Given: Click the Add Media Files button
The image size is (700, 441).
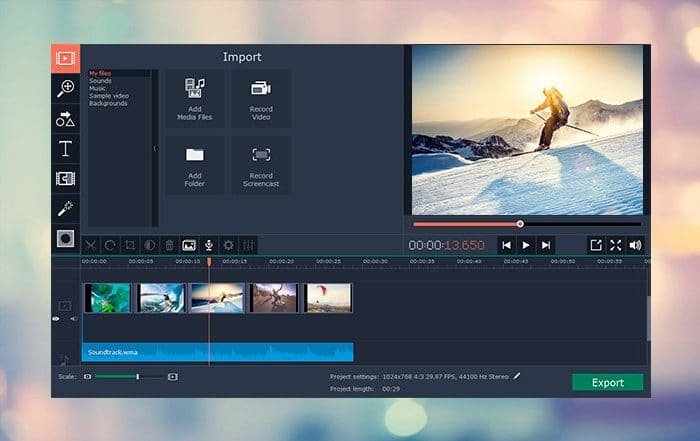Looking at the screenshot, I should pos(195,98).
